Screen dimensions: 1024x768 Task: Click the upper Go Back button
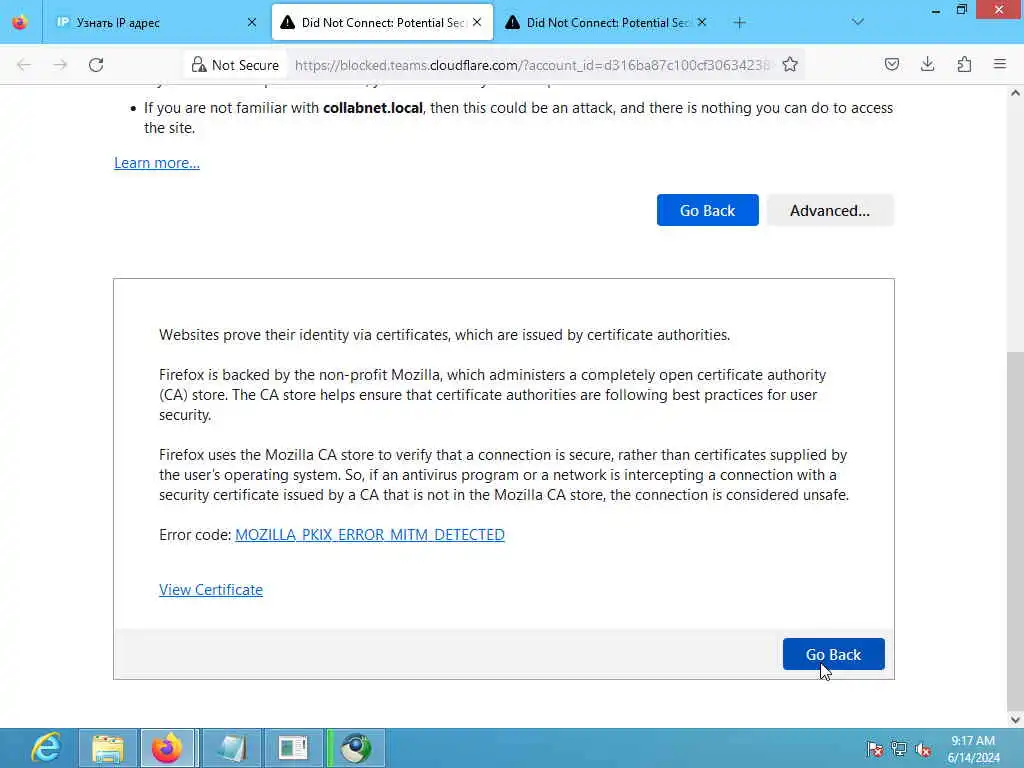tap(707, 210)
